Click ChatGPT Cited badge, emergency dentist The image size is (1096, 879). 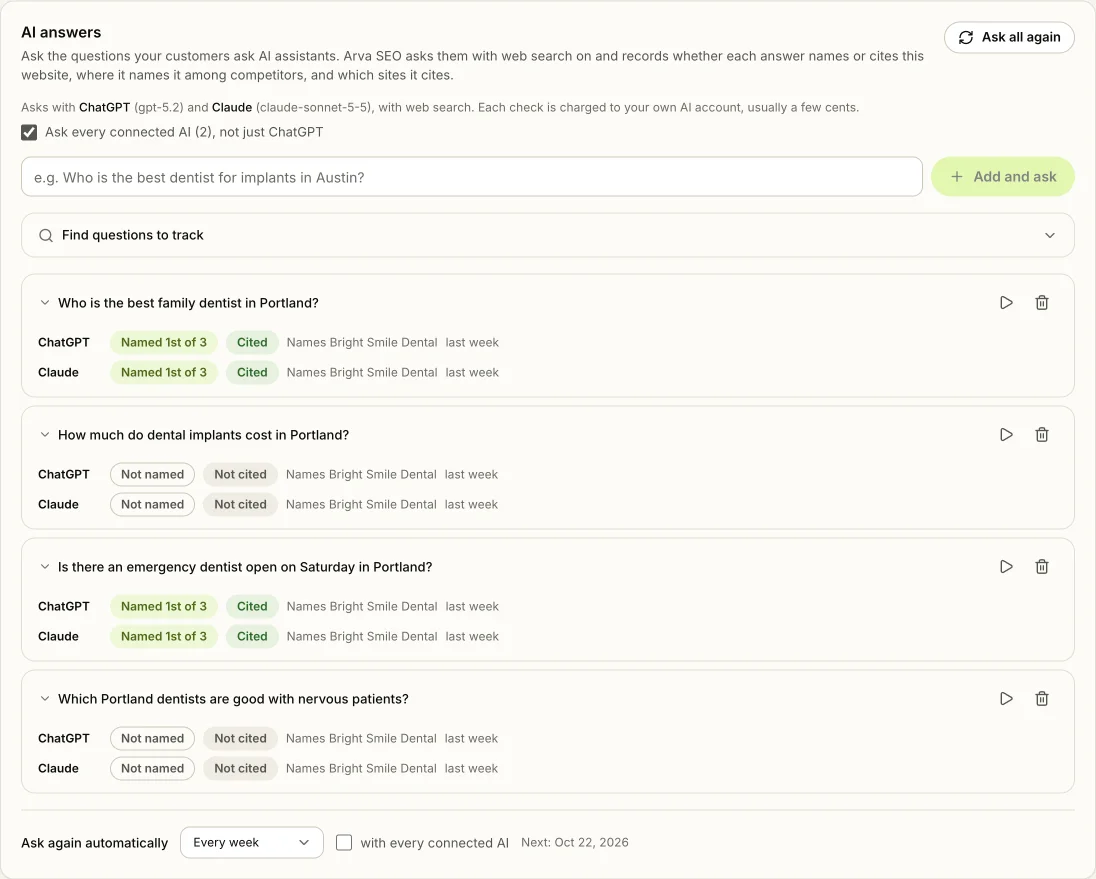[252, 606]
